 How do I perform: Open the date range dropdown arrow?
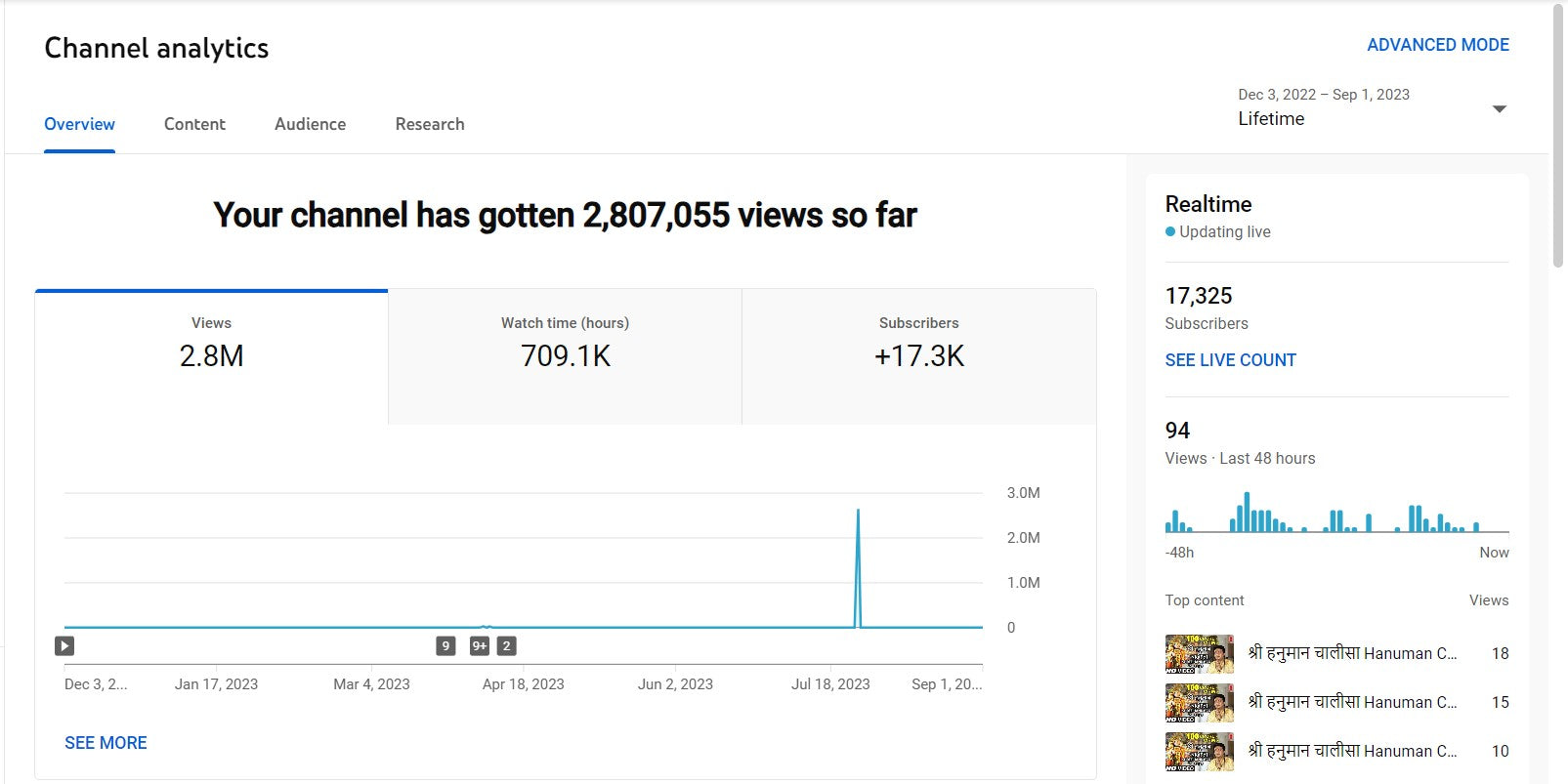click(x=1499, y=108)
